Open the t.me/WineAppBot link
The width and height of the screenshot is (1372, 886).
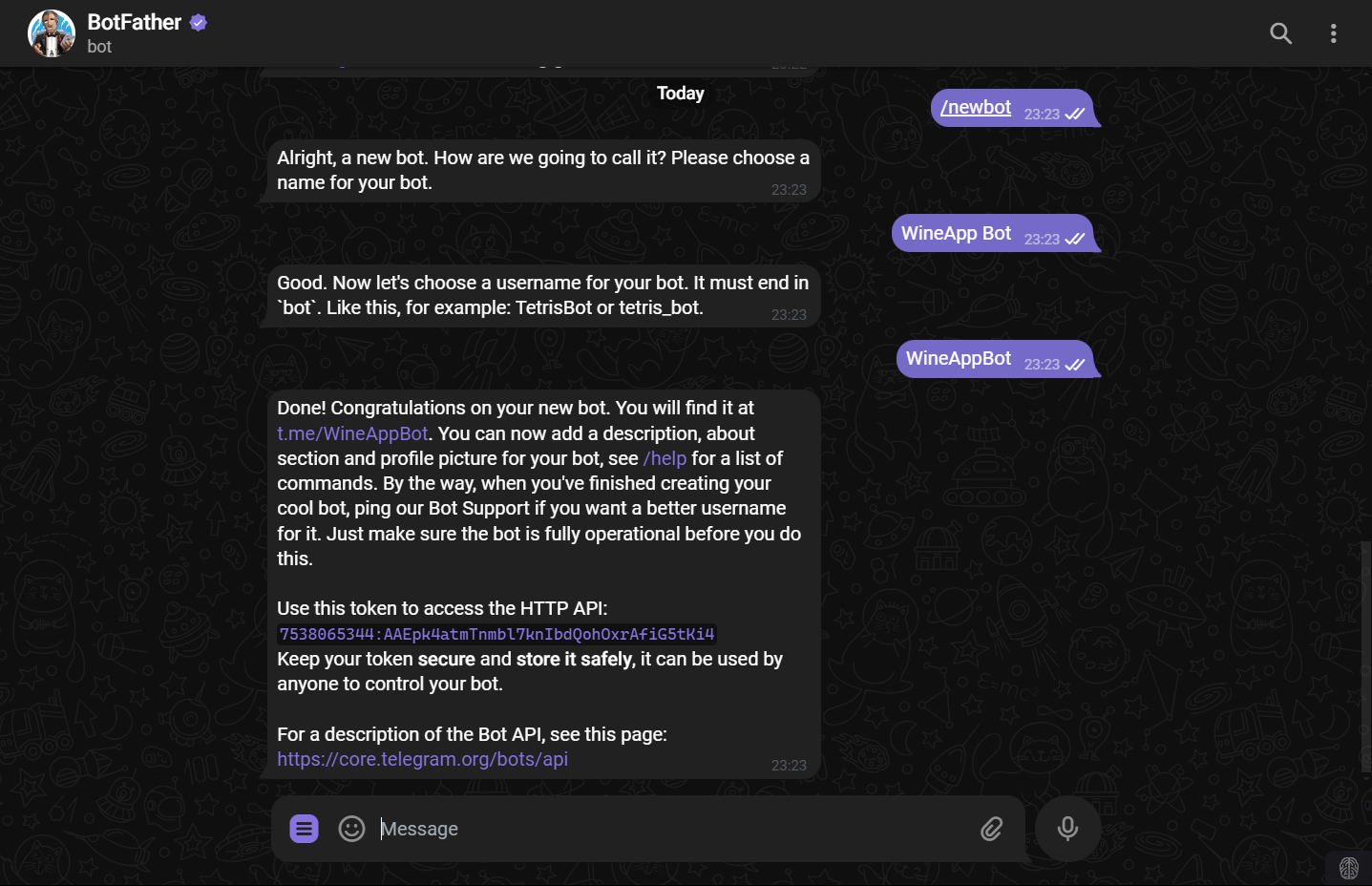tap(351, 432)
